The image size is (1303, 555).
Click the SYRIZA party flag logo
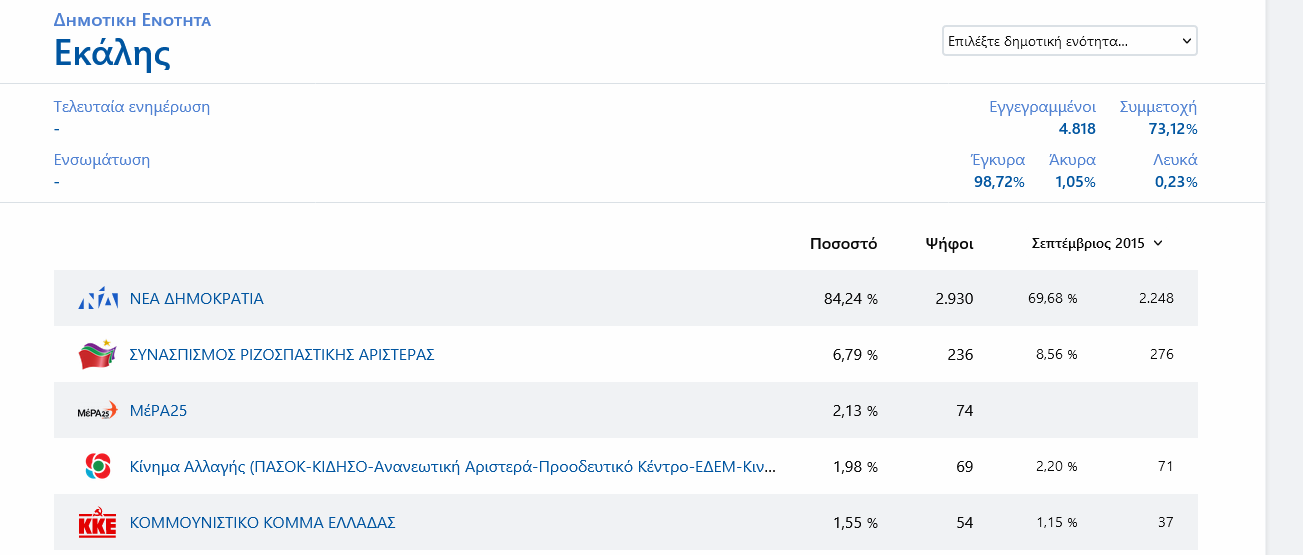tap(98, 354)
